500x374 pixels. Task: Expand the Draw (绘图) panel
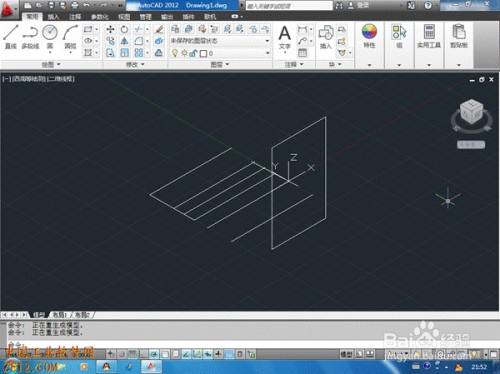51,64
